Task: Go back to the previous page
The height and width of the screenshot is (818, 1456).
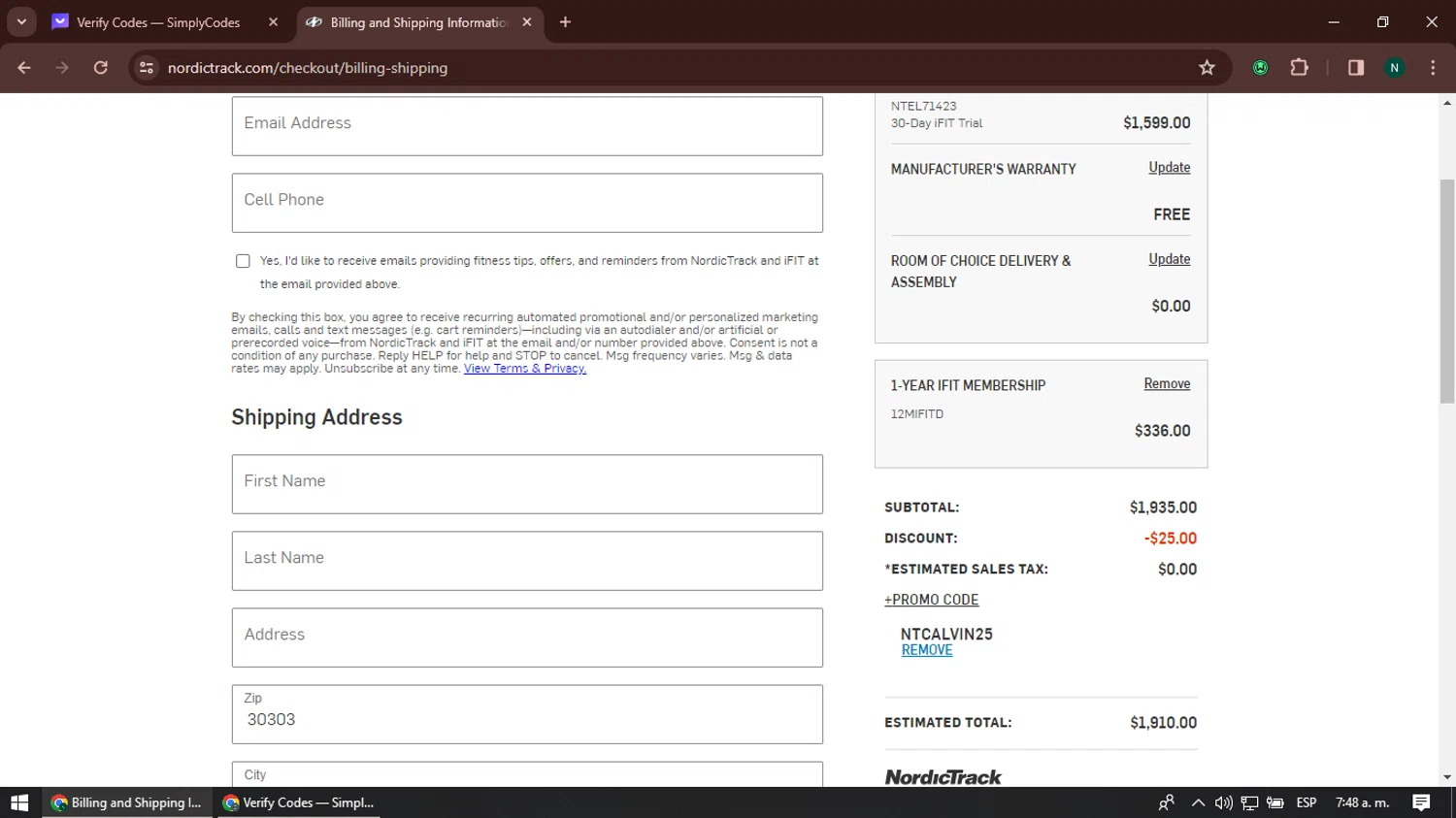Action: click(x=24, y=68)
